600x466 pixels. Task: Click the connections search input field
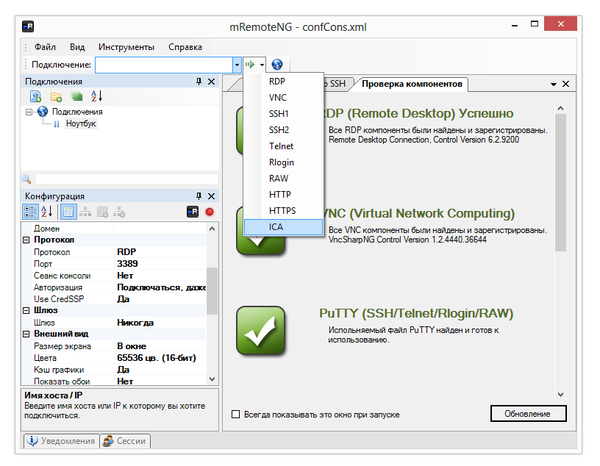click(x=126, y=179)
